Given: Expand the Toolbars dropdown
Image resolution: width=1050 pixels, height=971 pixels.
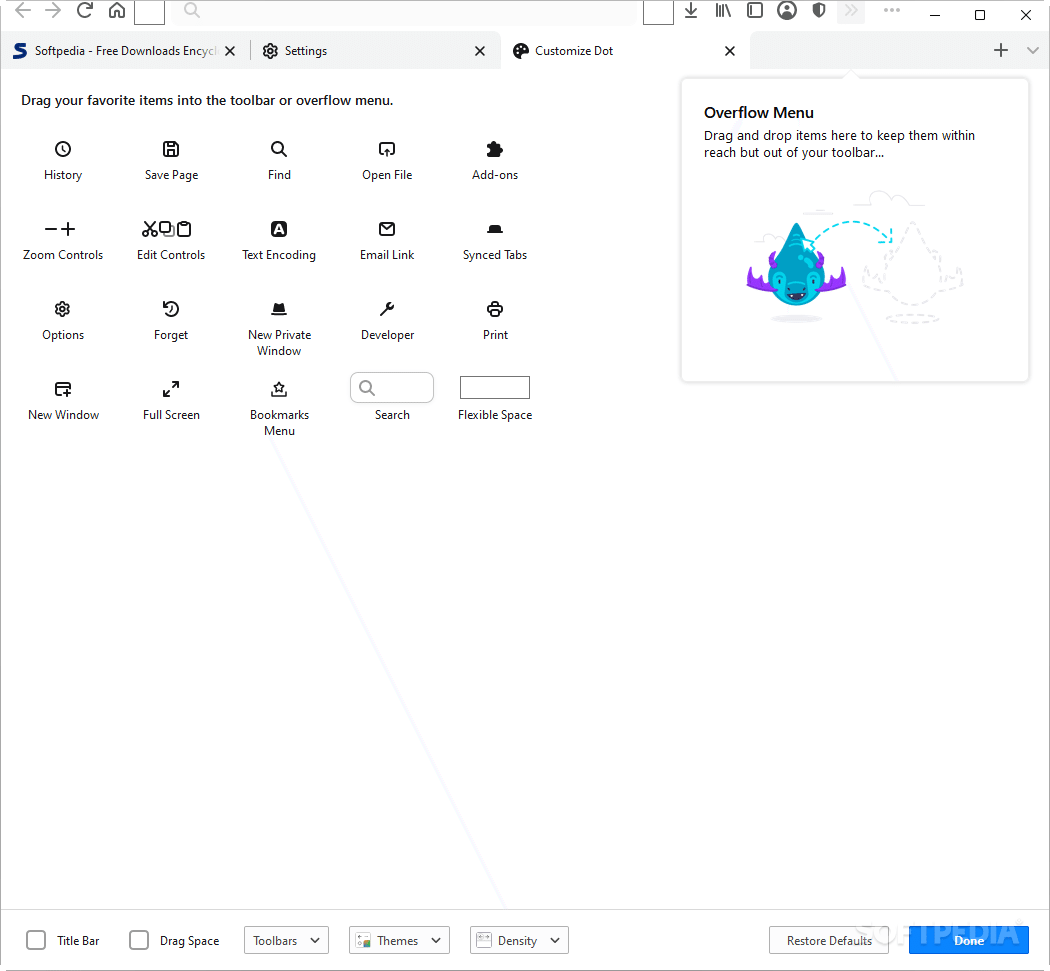Looking at the screenshot, I should [286, 940].
